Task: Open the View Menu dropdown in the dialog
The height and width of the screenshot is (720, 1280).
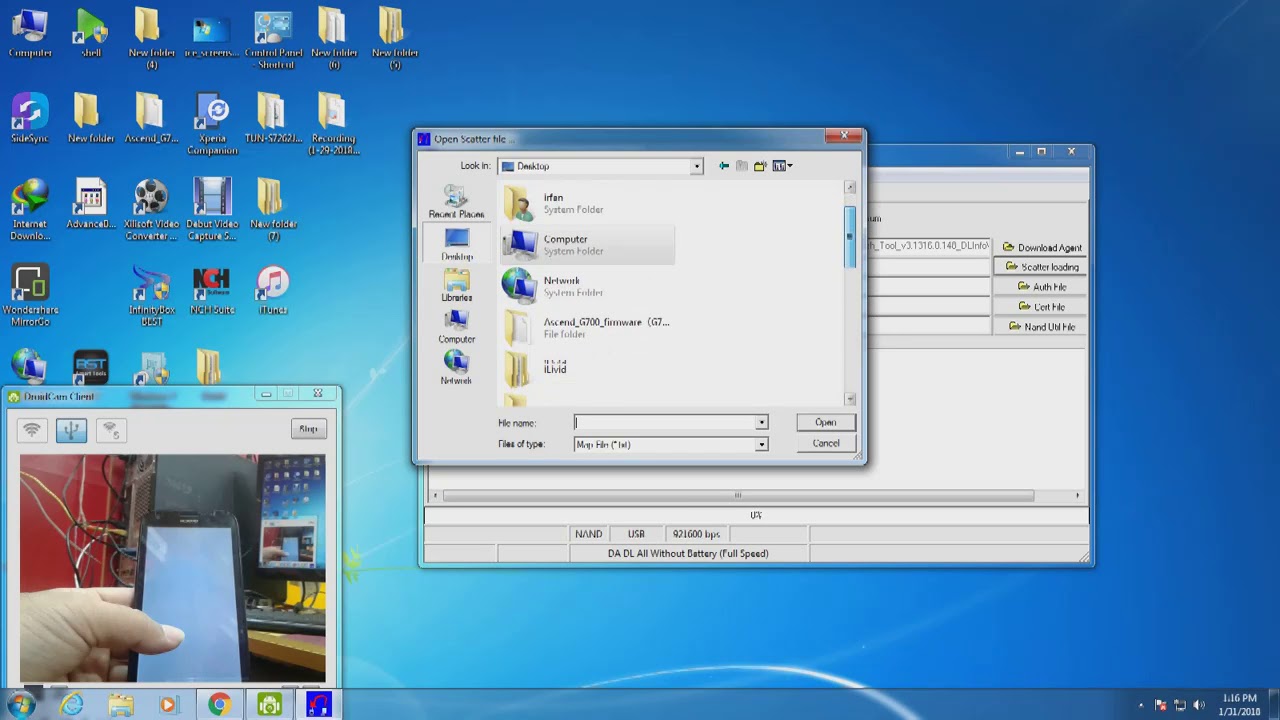Action: [782, 166]
